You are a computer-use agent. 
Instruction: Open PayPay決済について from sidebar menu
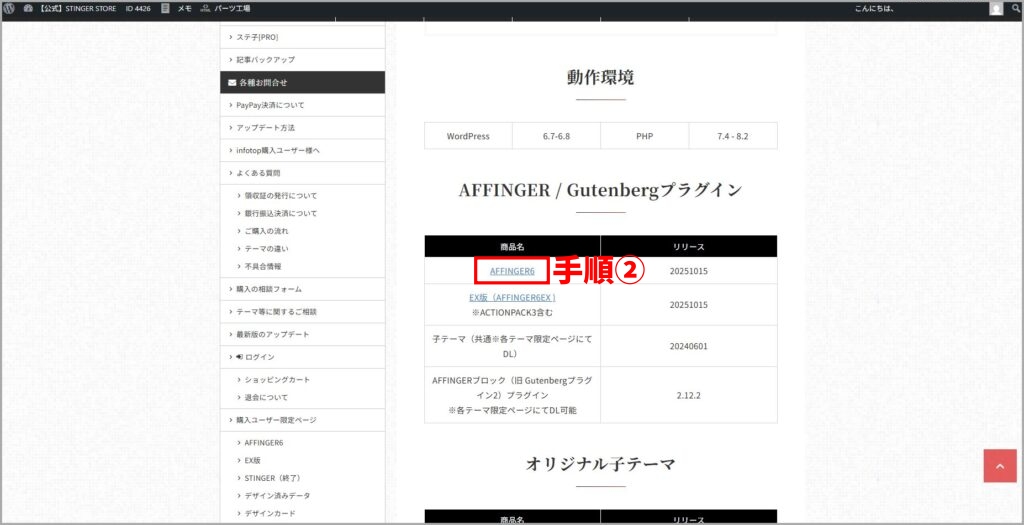270,105
